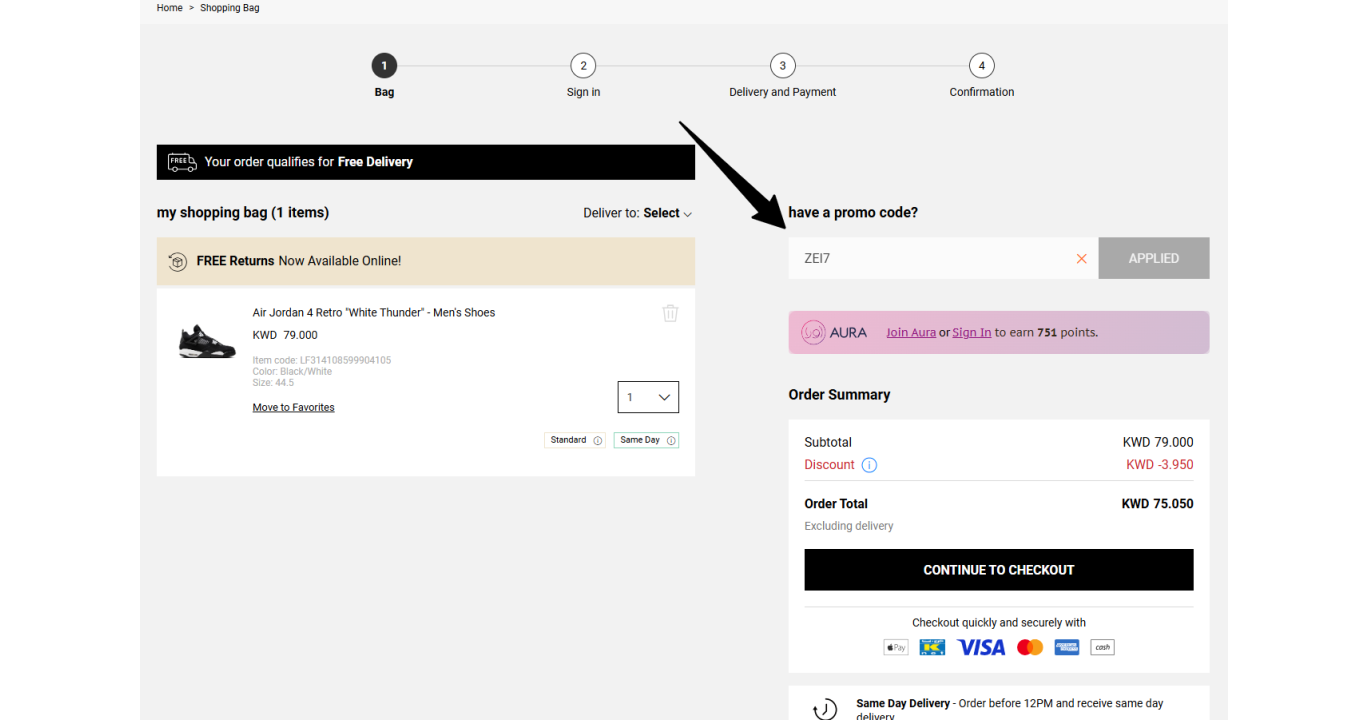
Task: Clear the ZEI7 promo code with X icon
Action: coord(1081,259)
